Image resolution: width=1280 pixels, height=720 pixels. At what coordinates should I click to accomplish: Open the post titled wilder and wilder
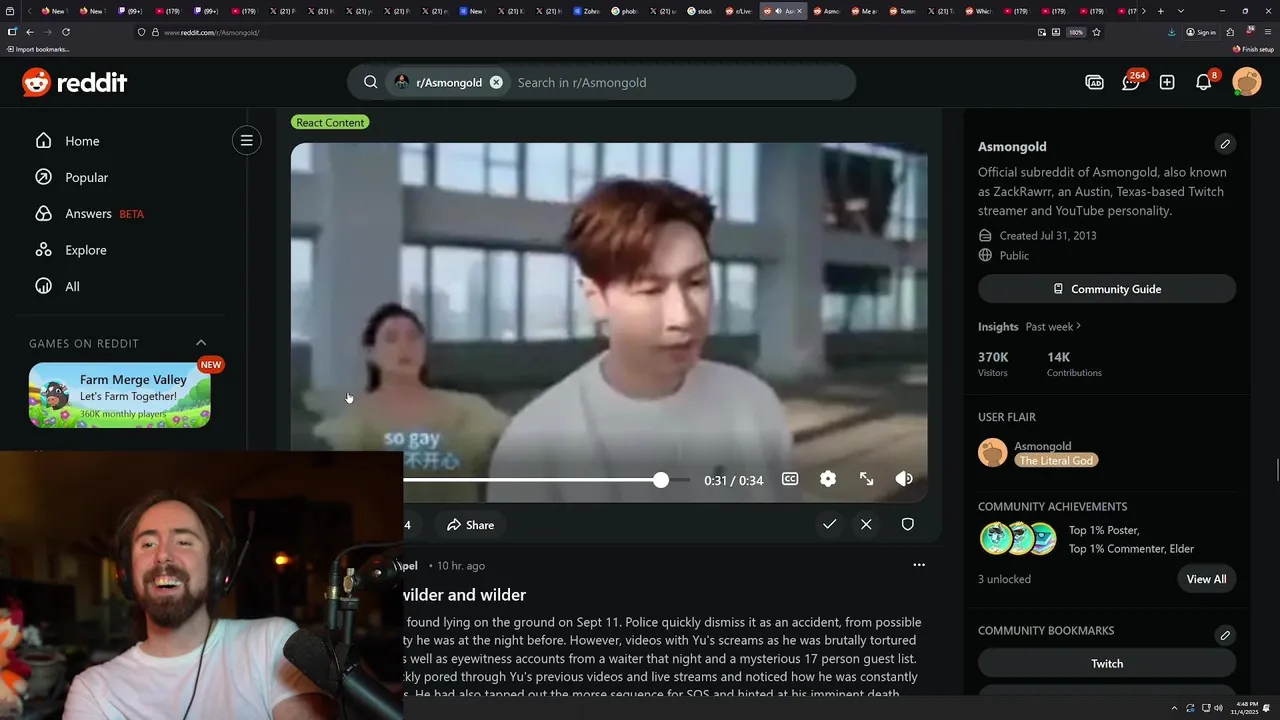pos(464,595)
